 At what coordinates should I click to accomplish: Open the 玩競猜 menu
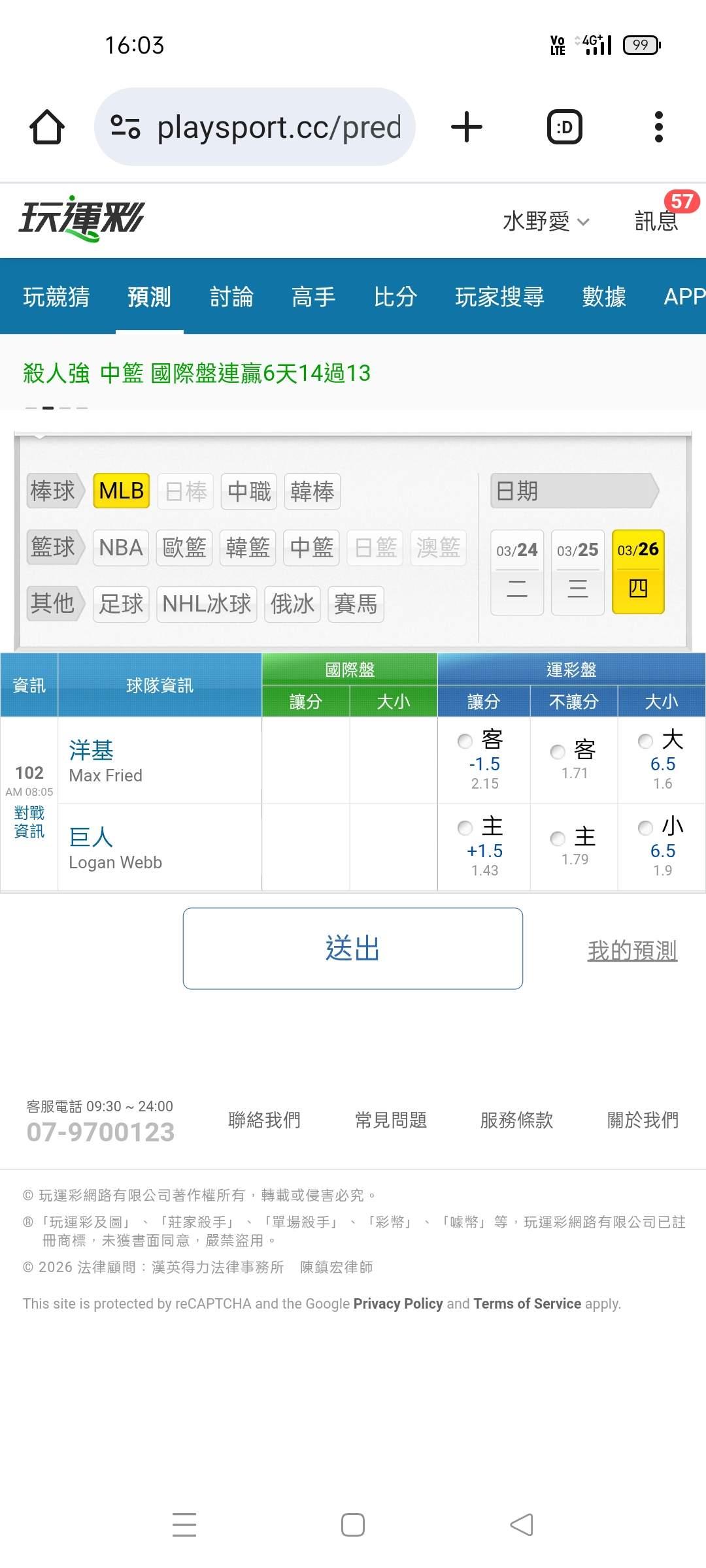56,297
